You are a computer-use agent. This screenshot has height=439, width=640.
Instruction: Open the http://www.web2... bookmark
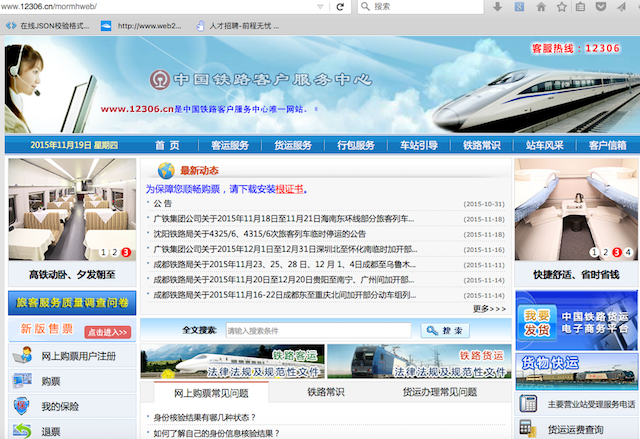point(141,26)
